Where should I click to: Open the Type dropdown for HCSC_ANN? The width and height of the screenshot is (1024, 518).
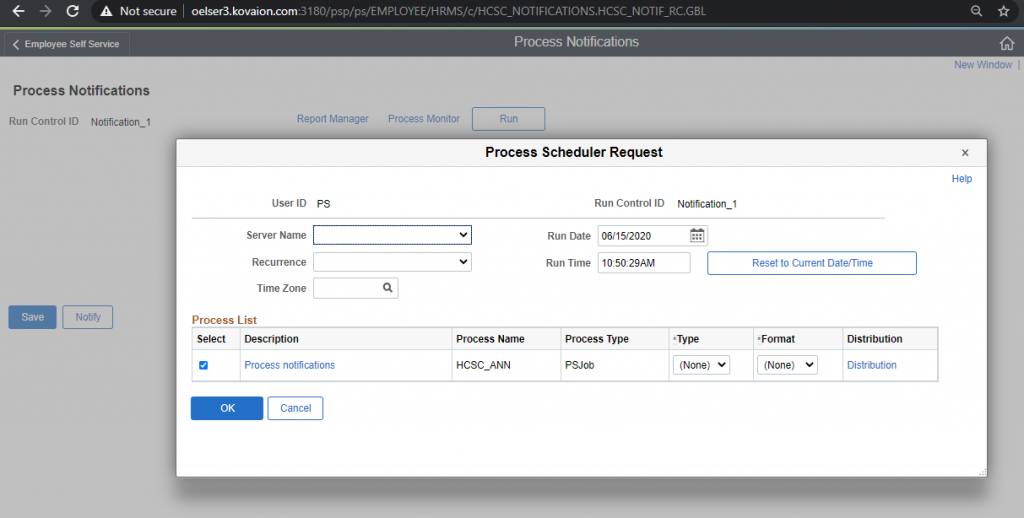[x=701, y=365]
